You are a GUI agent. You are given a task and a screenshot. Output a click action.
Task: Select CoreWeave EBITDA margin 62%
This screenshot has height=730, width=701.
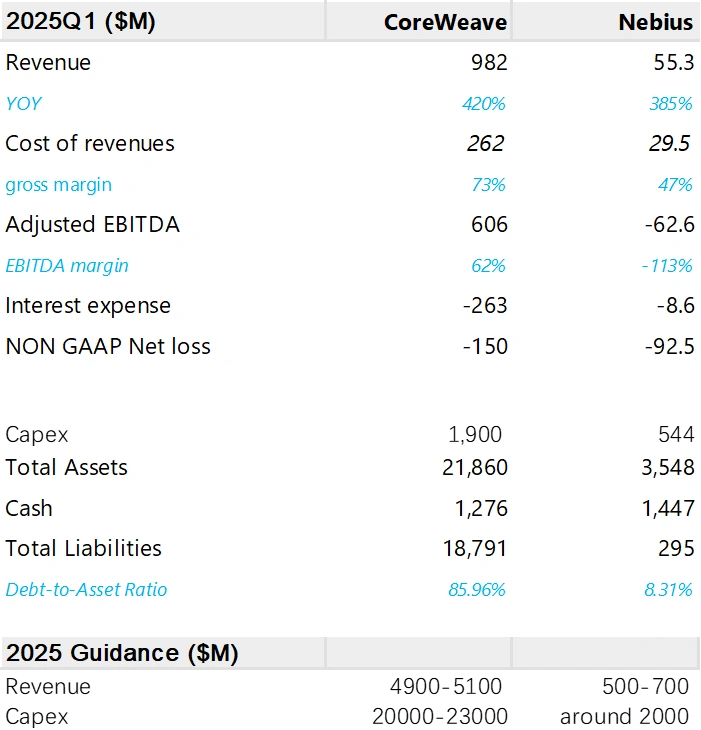pyautogui.click(x=488, y=266)
